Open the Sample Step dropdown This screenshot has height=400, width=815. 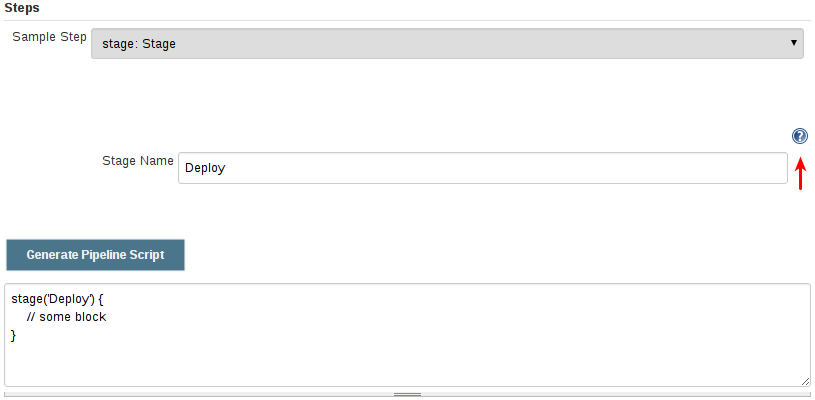tap(447, 43)
